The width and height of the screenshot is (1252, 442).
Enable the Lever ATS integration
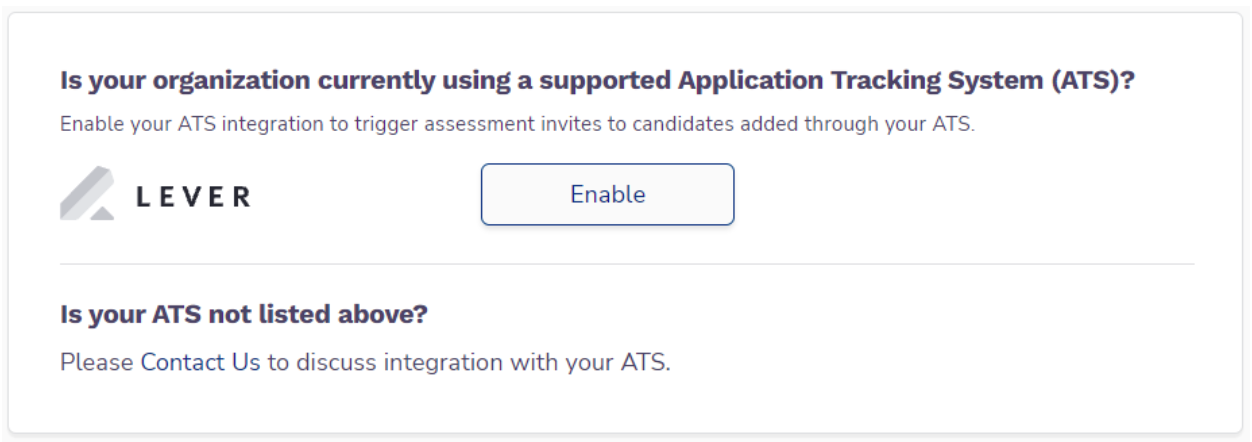tap(607, 194)
